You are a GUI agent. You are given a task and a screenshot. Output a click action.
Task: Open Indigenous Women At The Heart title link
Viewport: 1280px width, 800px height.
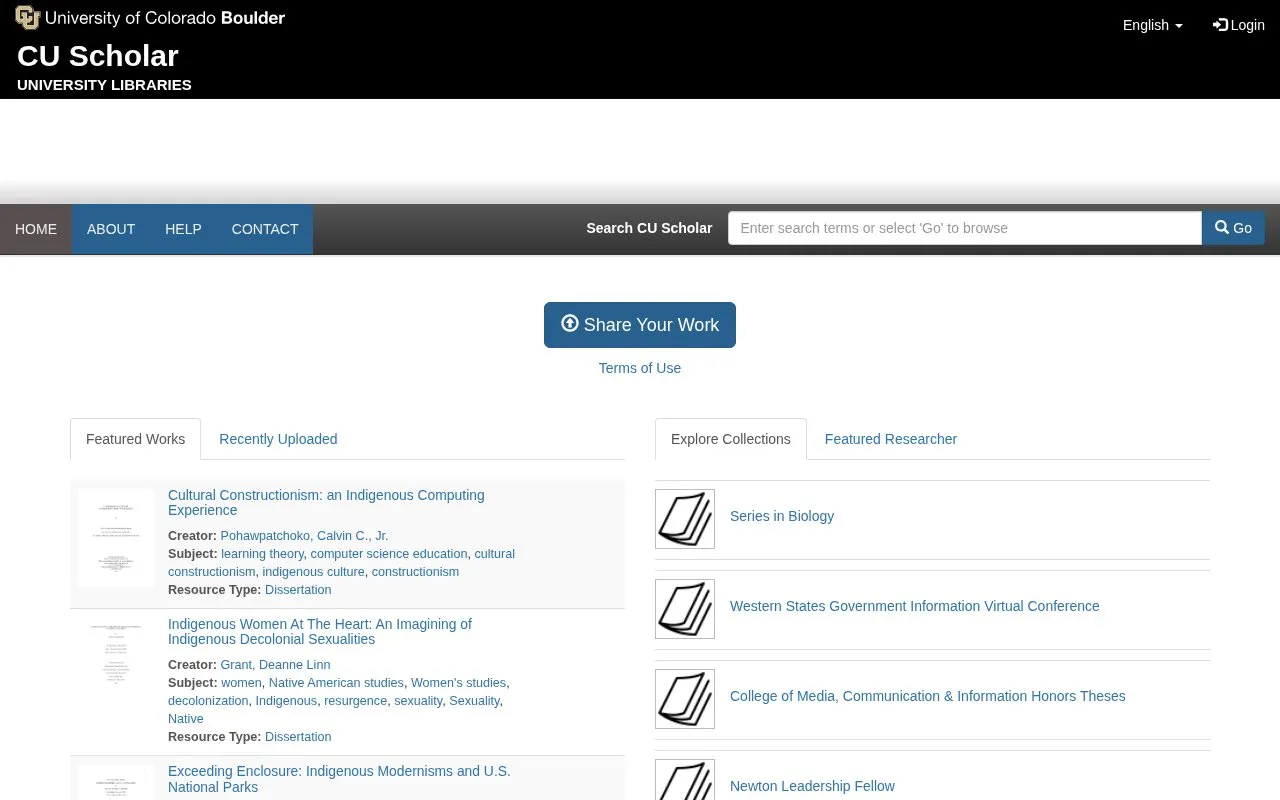pyautogui.click(x=320, y=631)
